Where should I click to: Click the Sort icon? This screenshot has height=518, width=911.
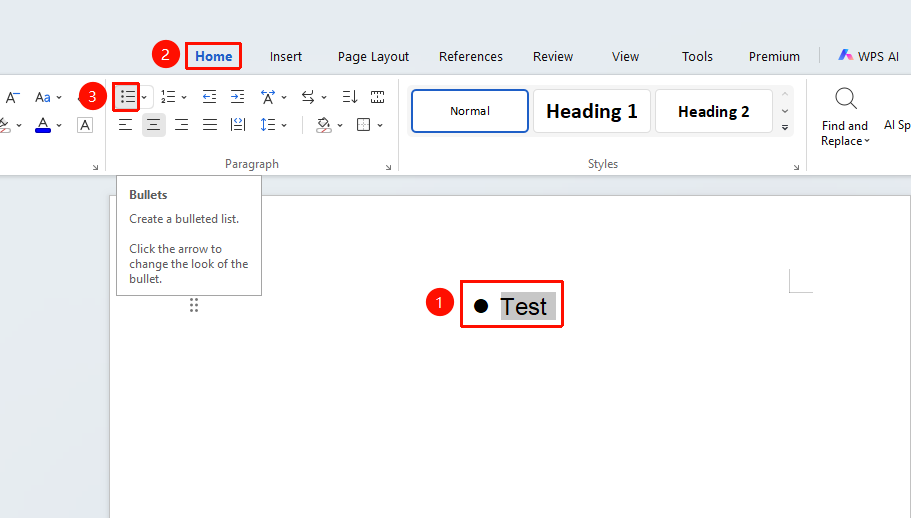[x=350, y=97]
